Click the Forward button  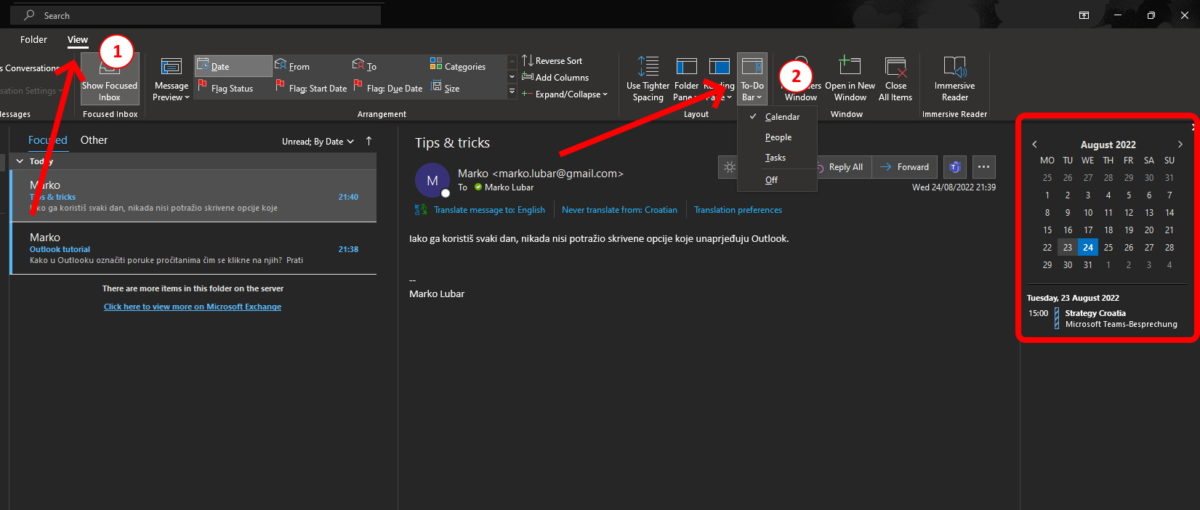point(905,167)
